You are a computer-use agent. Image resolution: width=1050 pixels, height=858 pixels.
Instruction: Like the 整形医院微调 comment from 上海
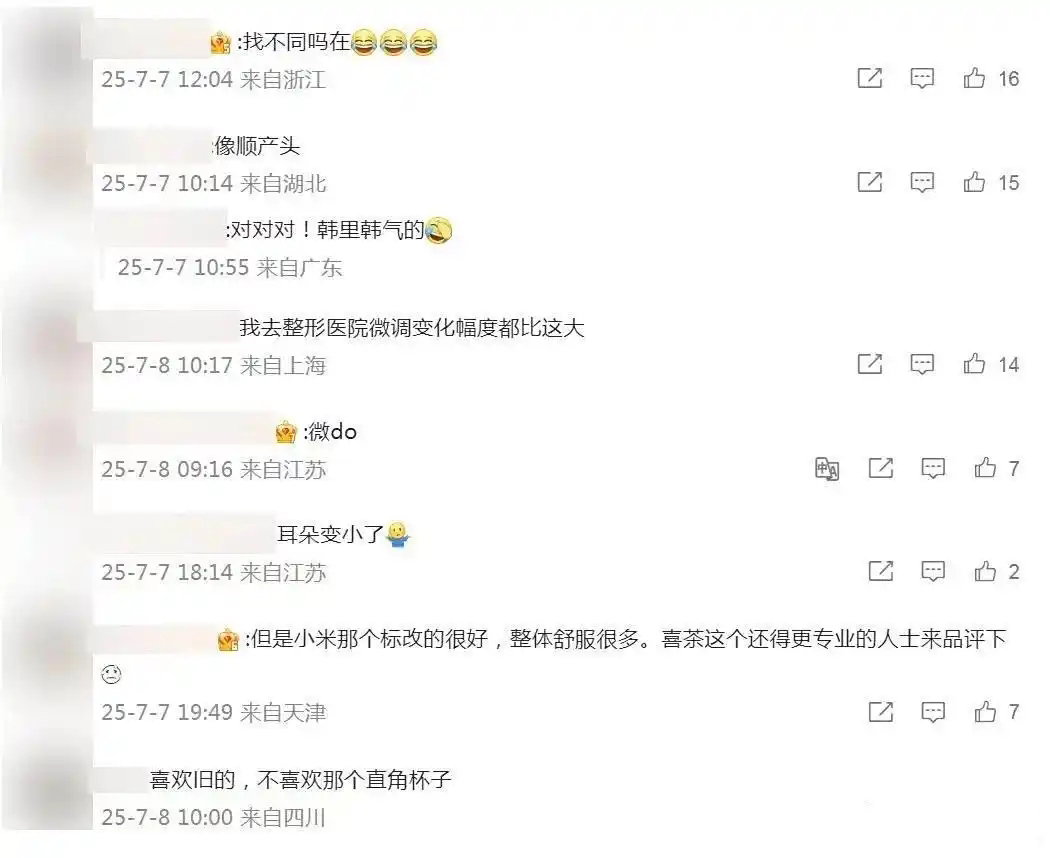point(974,364)
